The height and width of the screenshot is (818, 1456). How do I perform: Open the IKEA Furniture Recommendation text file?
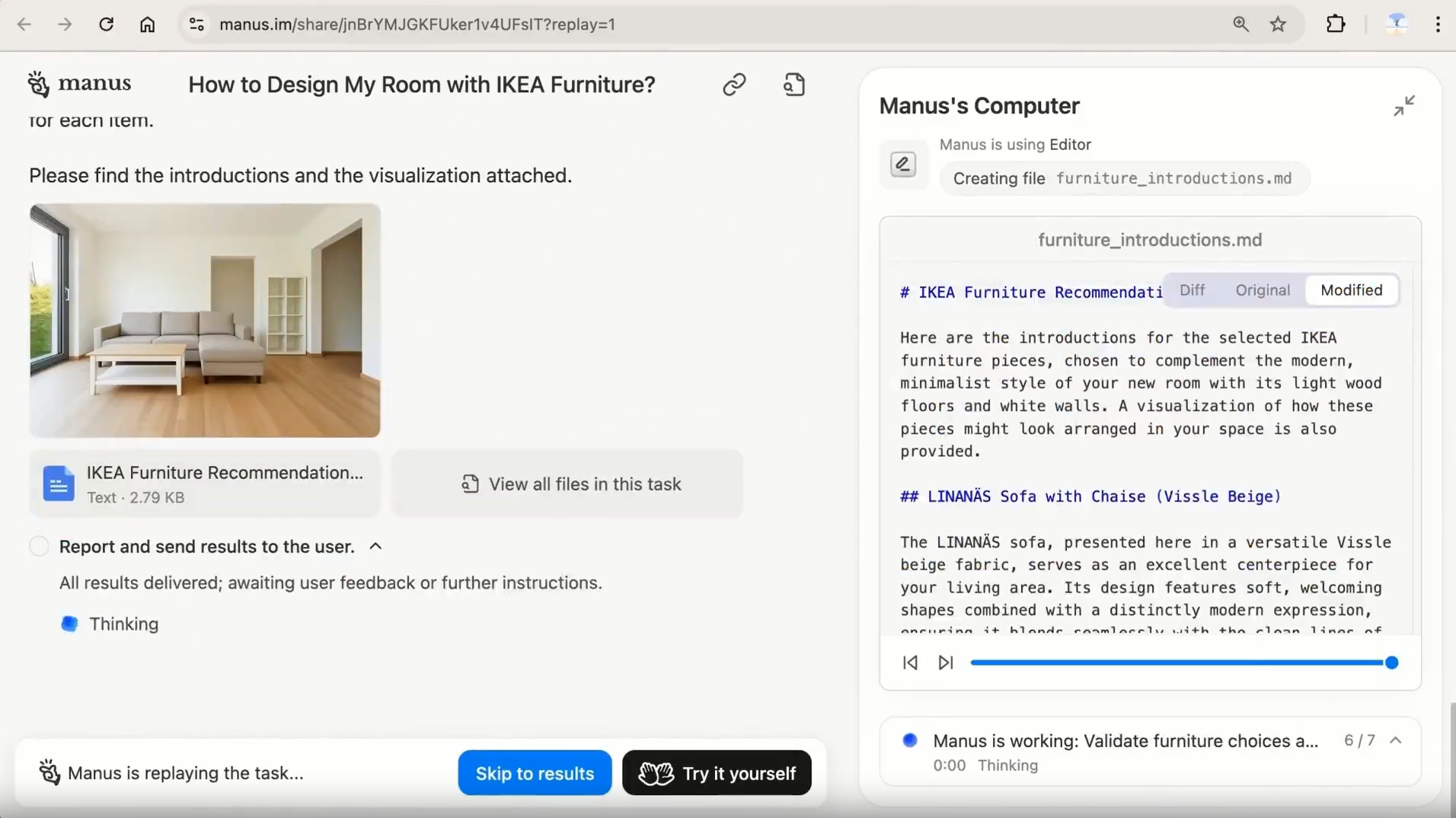[x=205, y=484]
